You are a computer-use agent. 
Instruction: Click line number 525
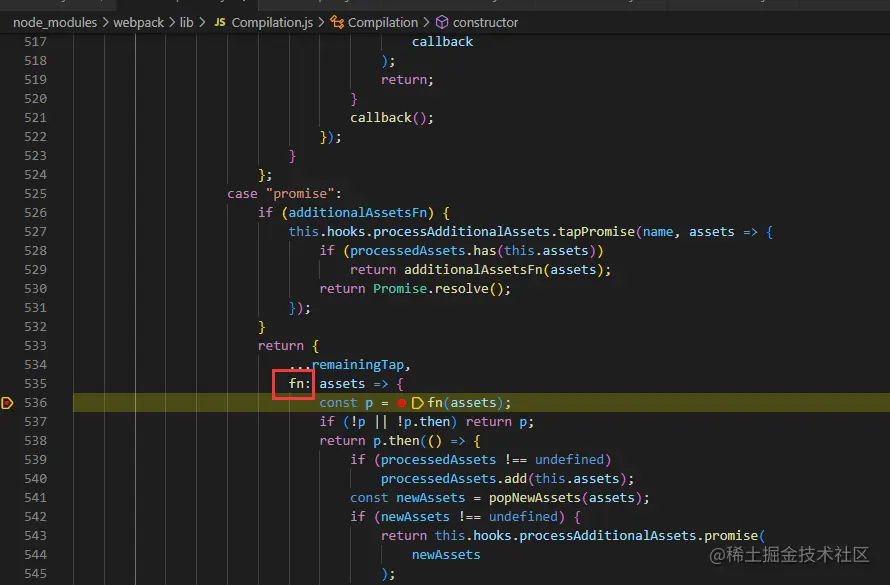point(35,194)
